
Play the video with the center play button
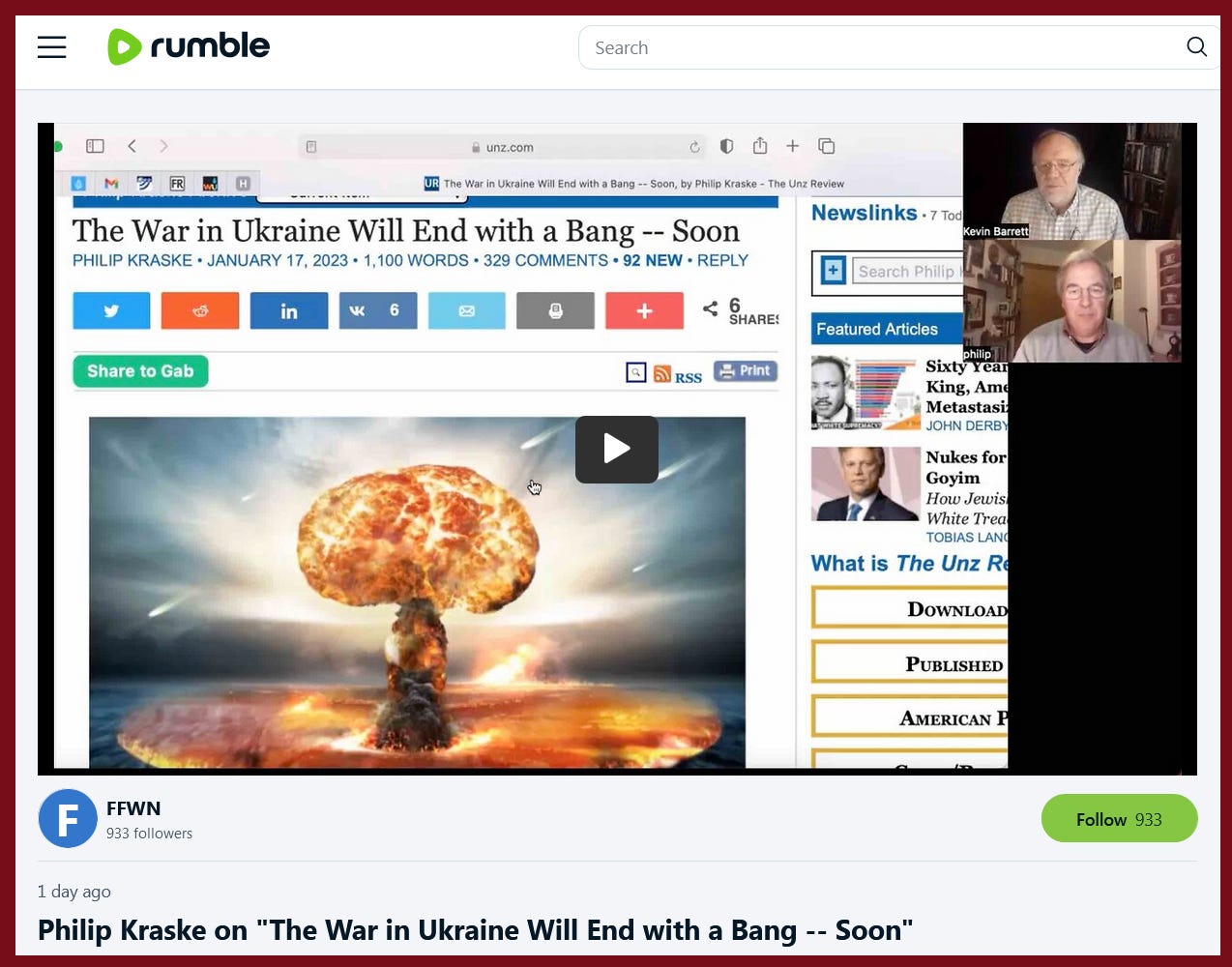coord(617,450)
